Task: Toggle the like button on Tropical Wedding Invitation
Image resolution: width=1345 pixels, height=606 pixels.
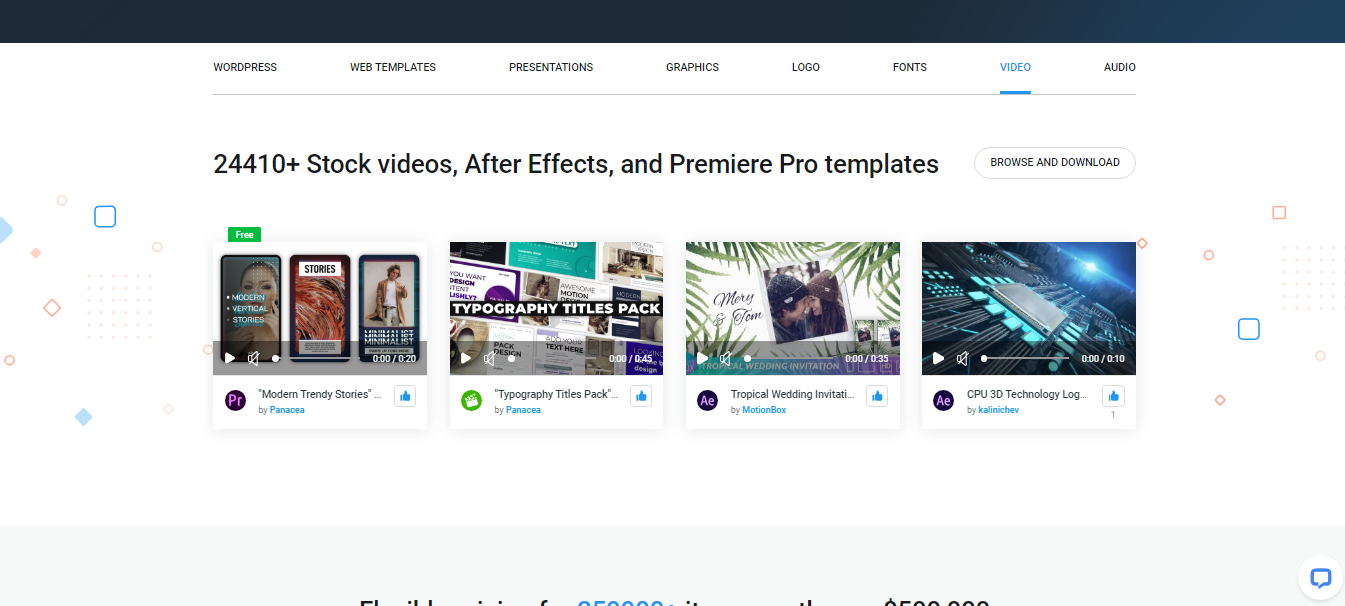Action: point(877,396)
